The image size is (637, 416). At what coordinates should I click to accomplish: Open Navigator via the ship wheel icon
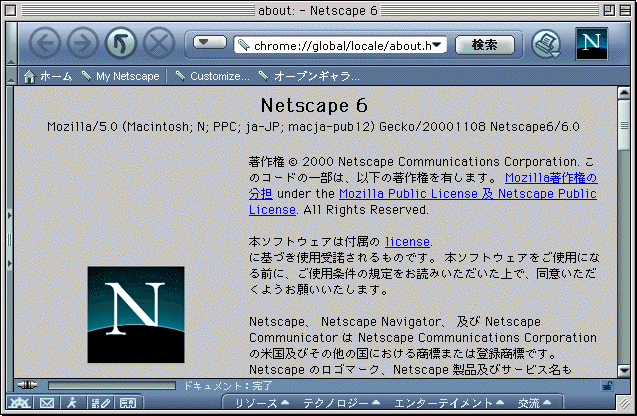point(19,403)
